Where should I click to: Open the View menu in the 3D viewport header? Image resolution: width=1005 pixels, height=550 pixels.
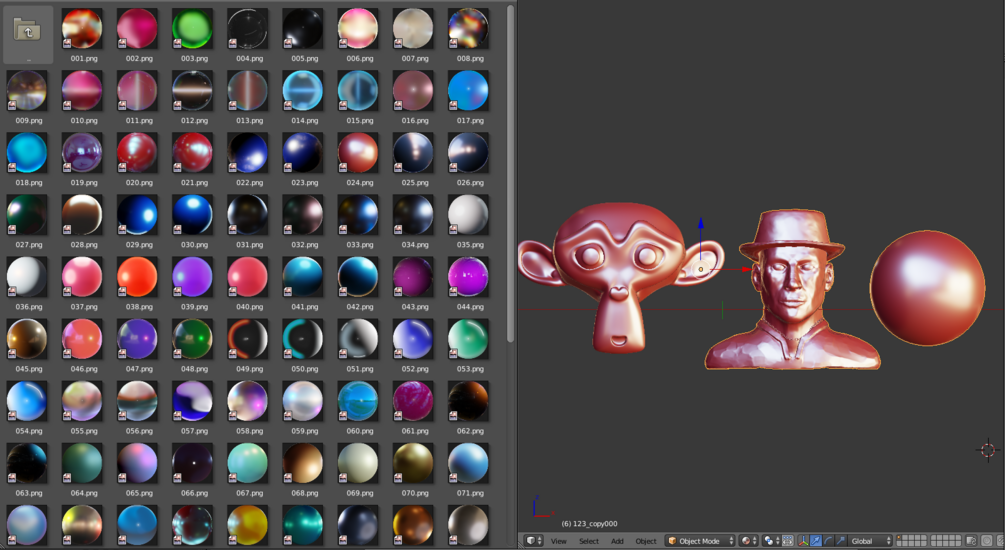(x=558, y=541)
